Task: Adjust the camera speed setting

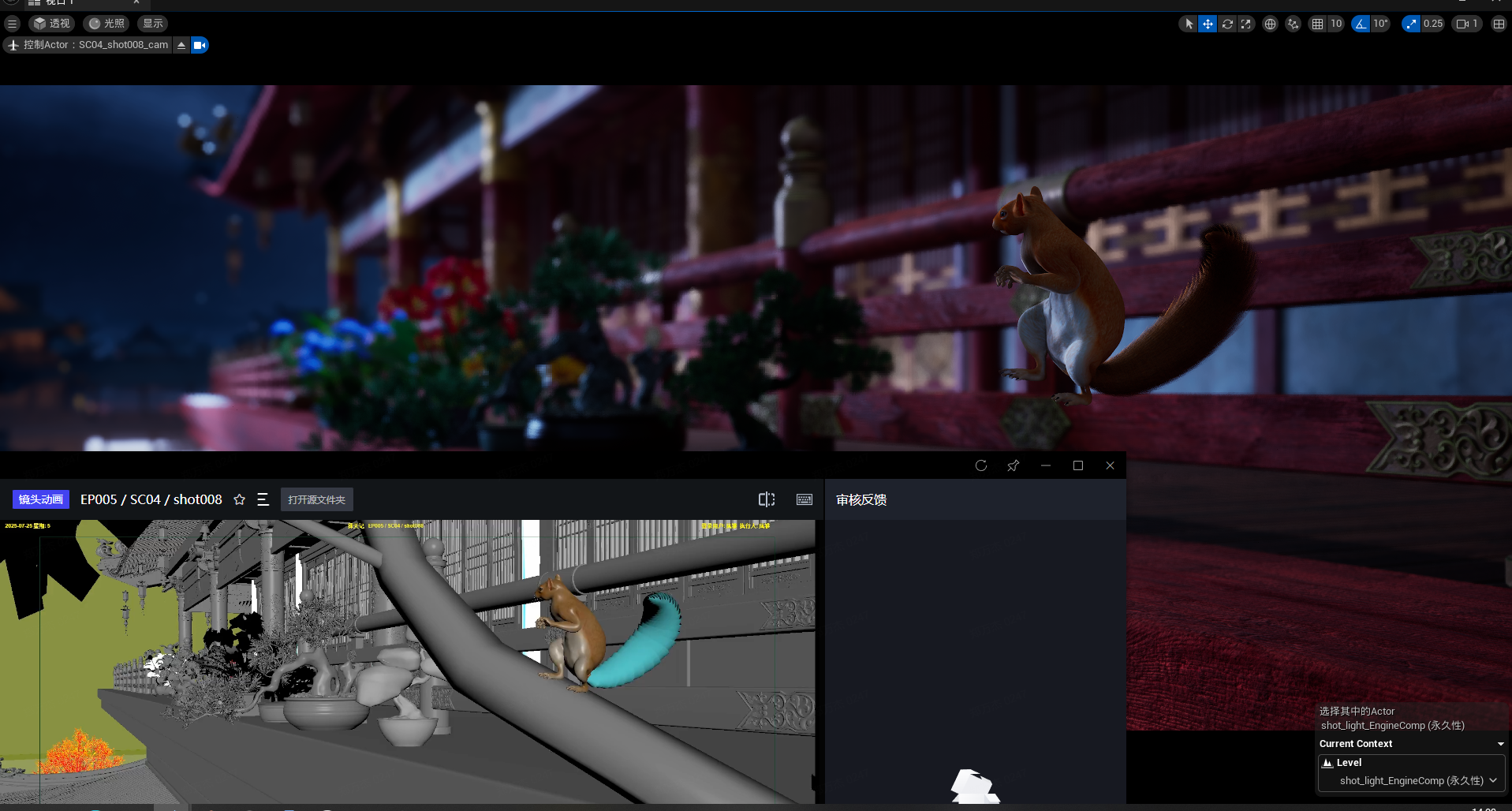Action: (1467, 24)
